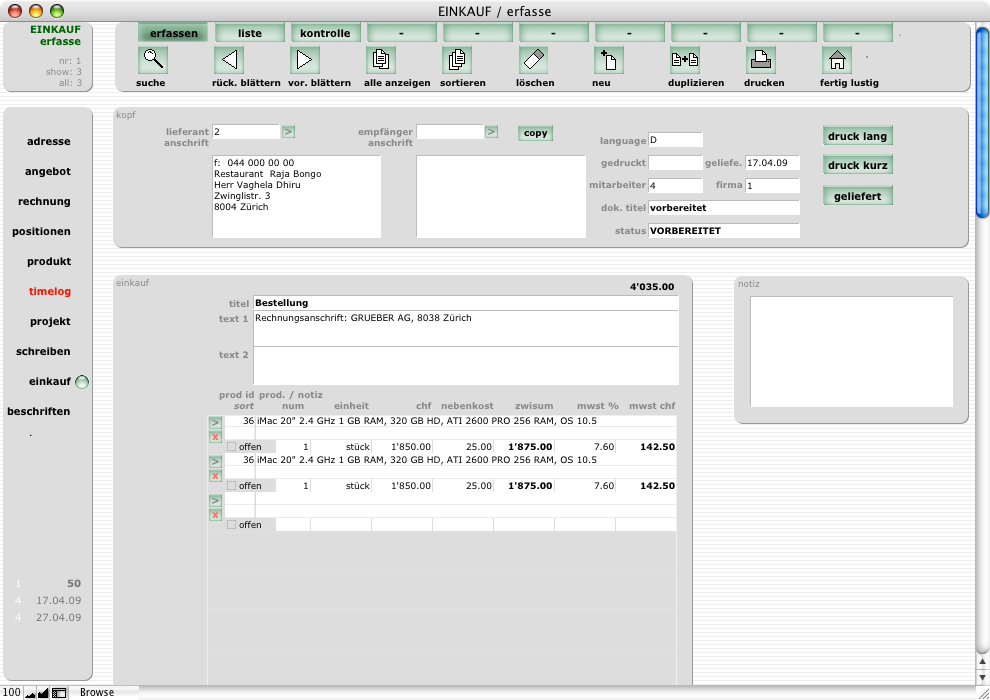This screenshot has width=990, height=700.
Task: Switch to the kontrolle tab
Action: [x=326, y=33]
